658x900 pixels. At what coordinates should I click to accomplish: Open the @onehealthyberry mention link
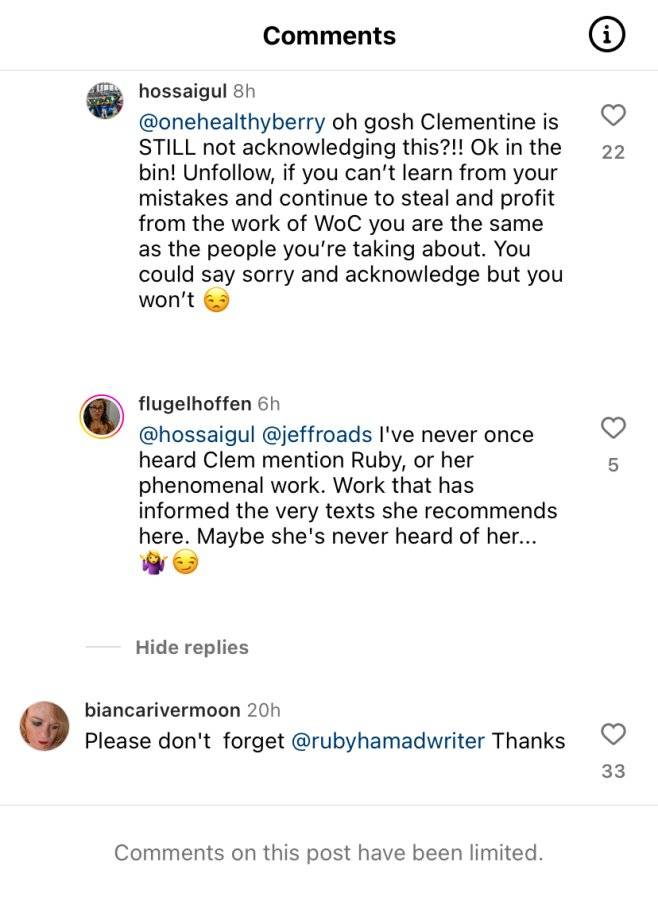coord(232,122)
